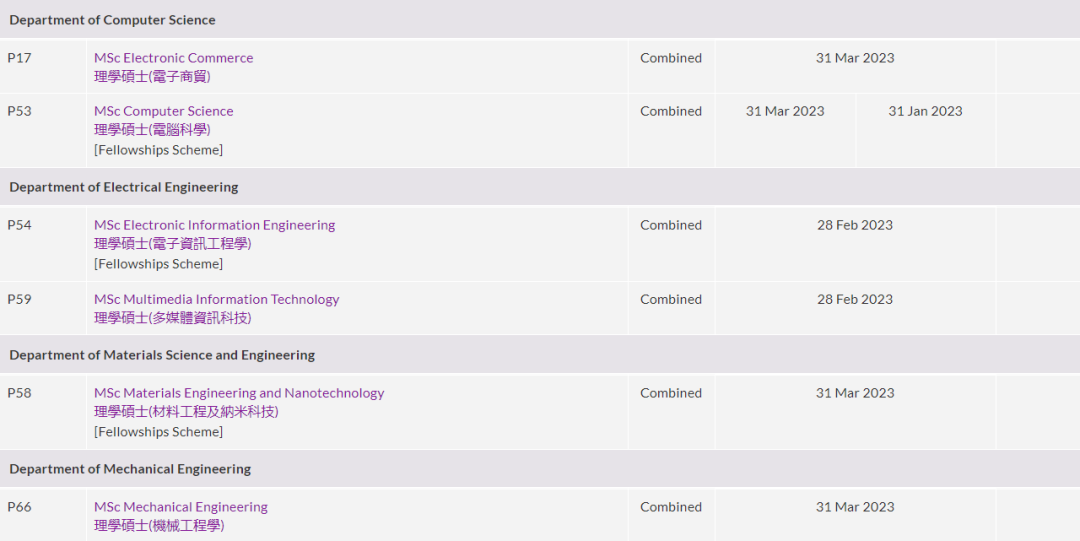Click 31 Jan 2023 deadline for P53
The height and width of the screenshot is (541, 1080).
[925, 111]
